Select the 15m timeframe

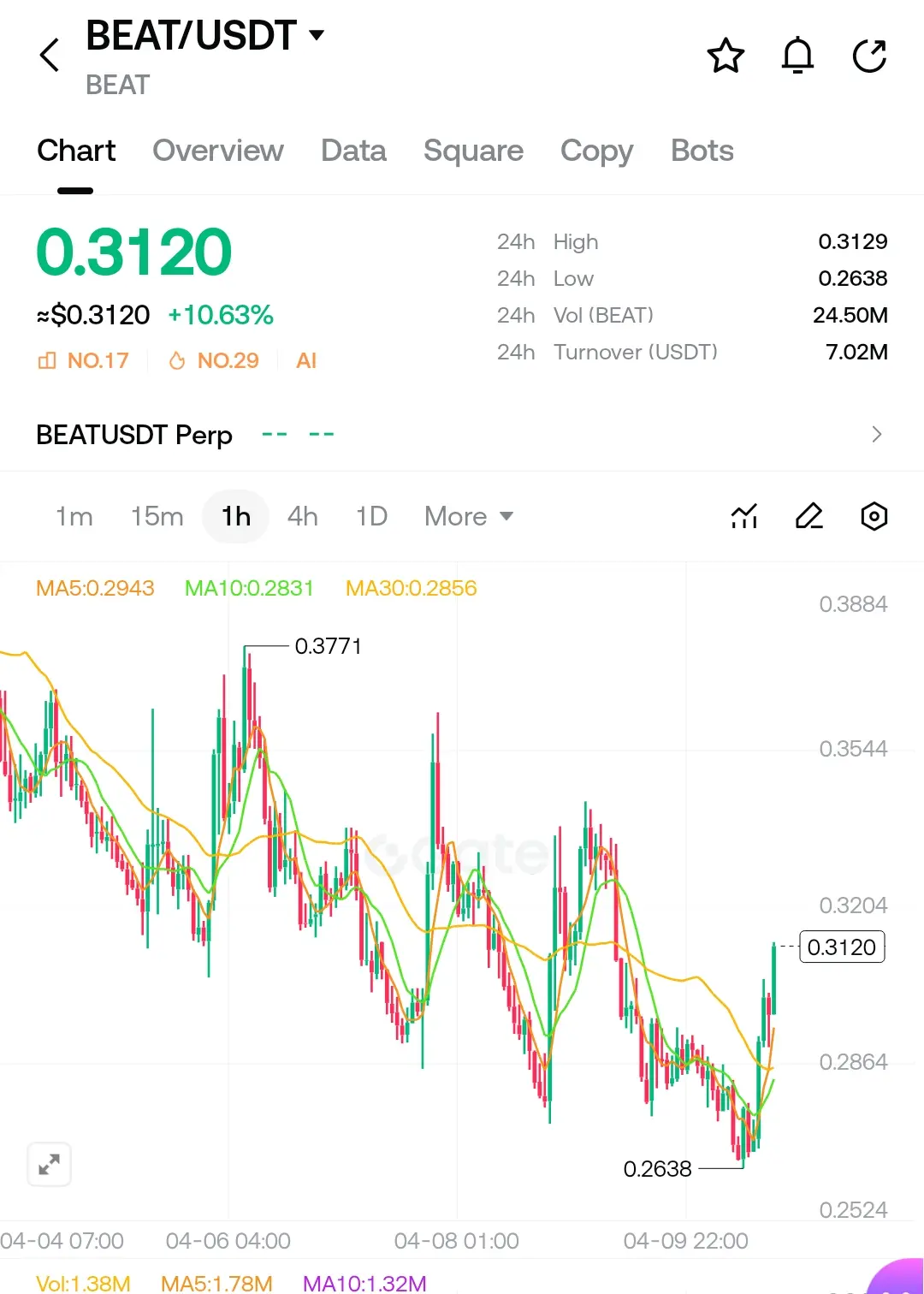click(x=157, y=516)
